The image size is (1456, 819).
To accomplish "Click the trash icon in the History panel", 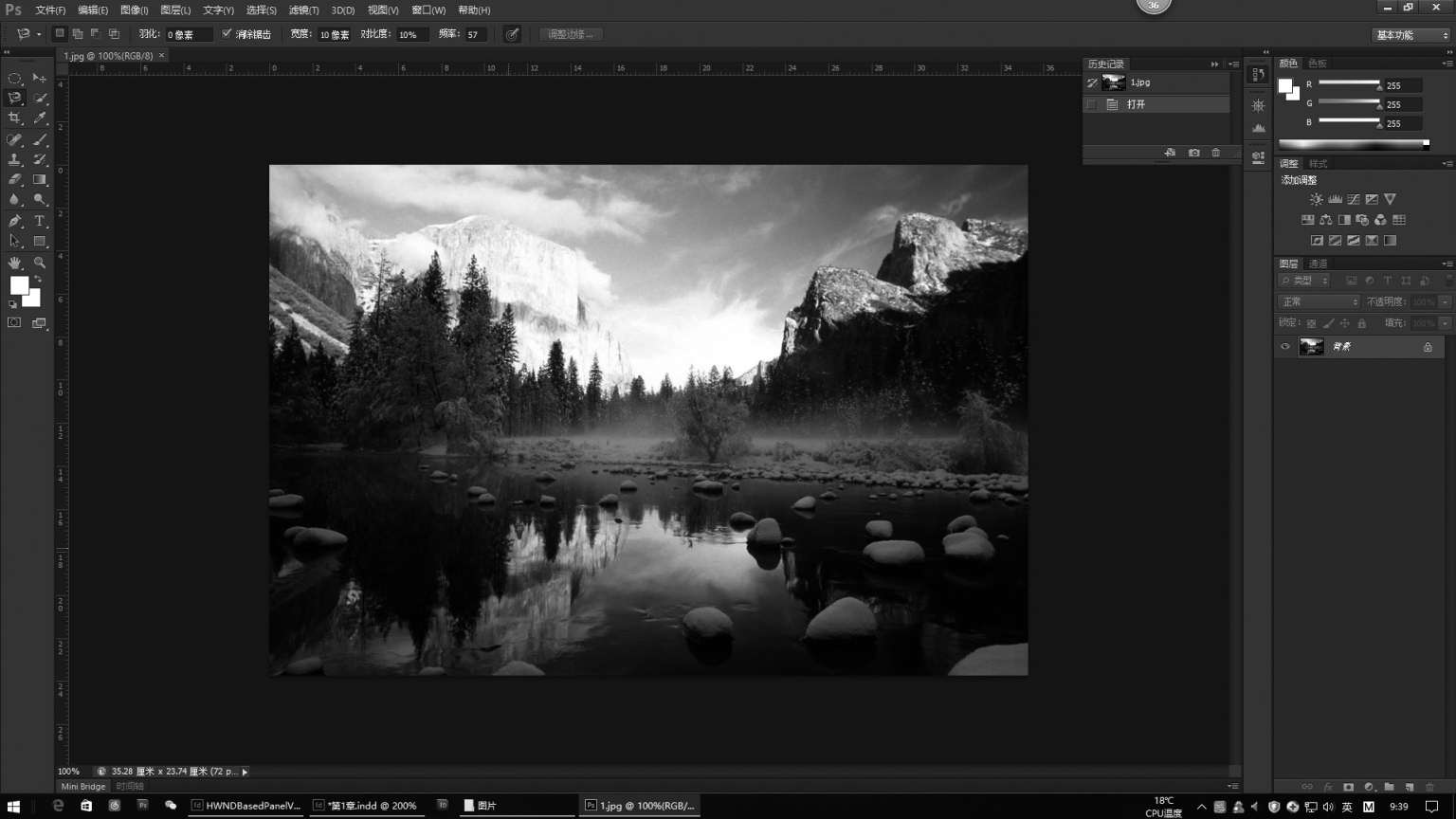I will click(x=1216, y=153).
